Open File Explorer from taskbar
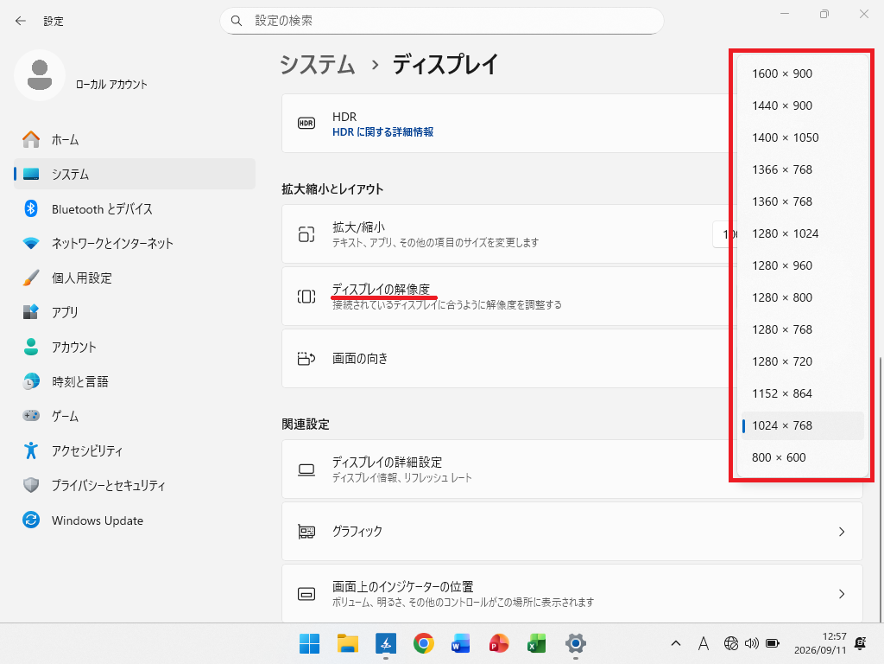The image size is (885, 664). (348, 643)
